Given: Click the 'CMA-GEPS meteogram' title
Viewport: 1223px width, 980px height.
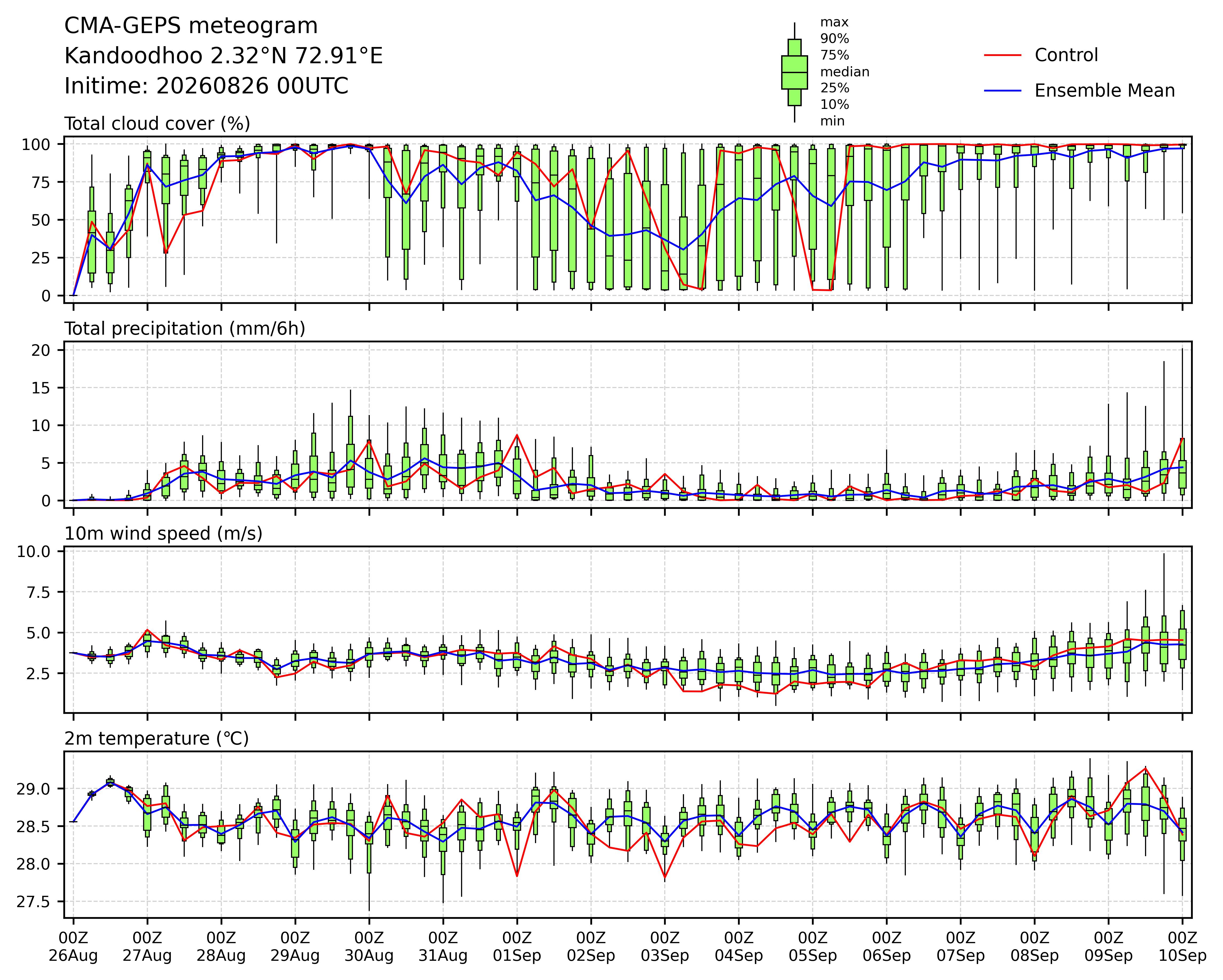Looking at the screenshot, I should 191,26.
